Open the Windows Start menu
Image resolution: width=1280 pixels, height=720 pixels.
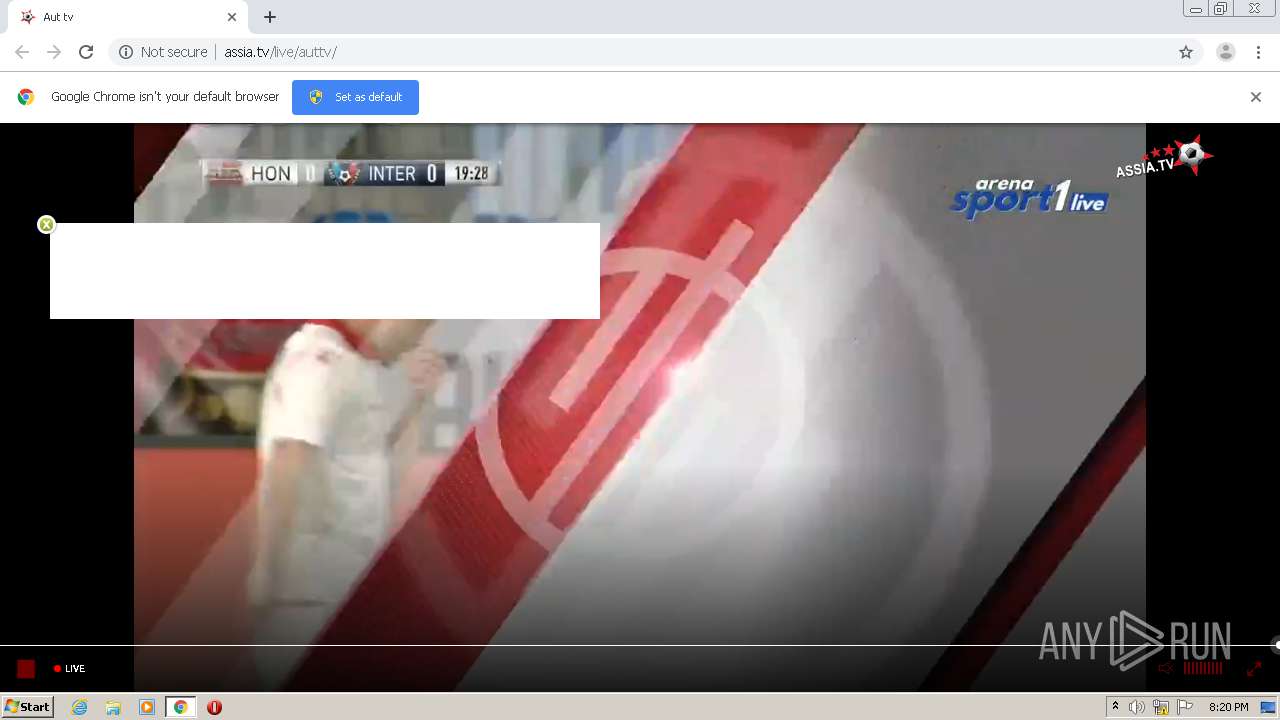(x=28, y=707)
